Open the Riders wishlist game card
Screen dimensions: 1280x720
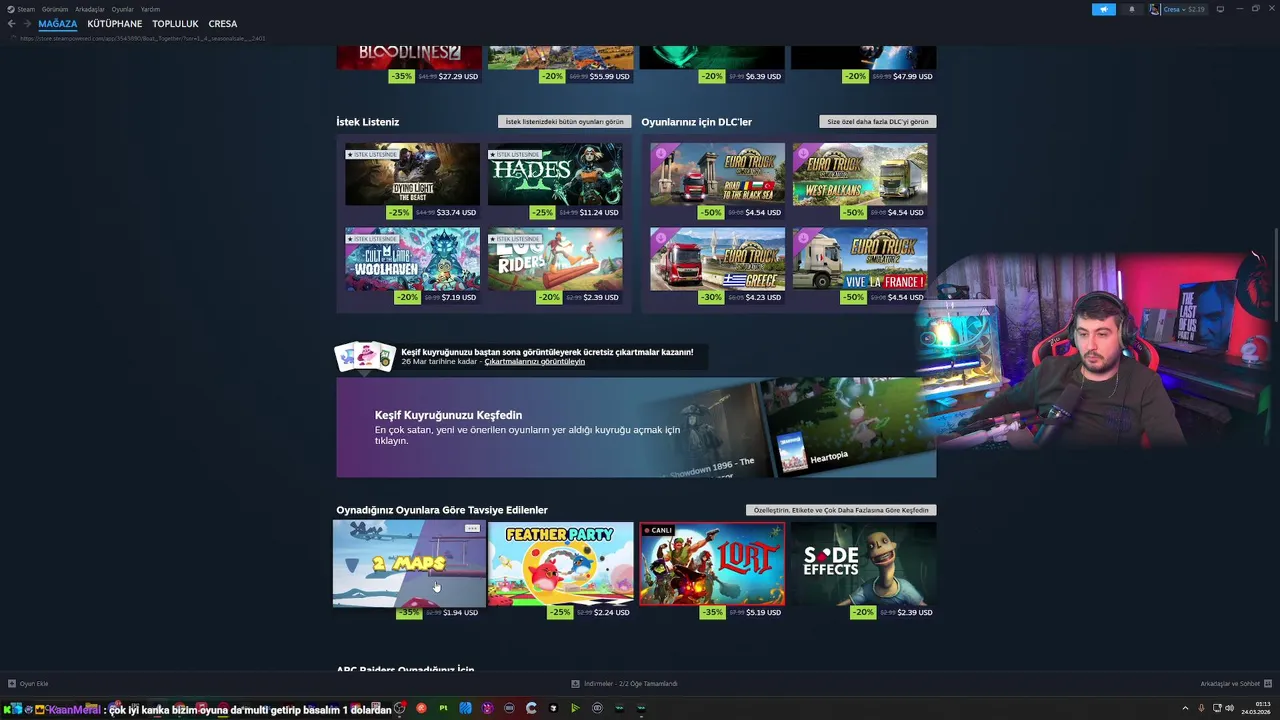pos(555,260)
